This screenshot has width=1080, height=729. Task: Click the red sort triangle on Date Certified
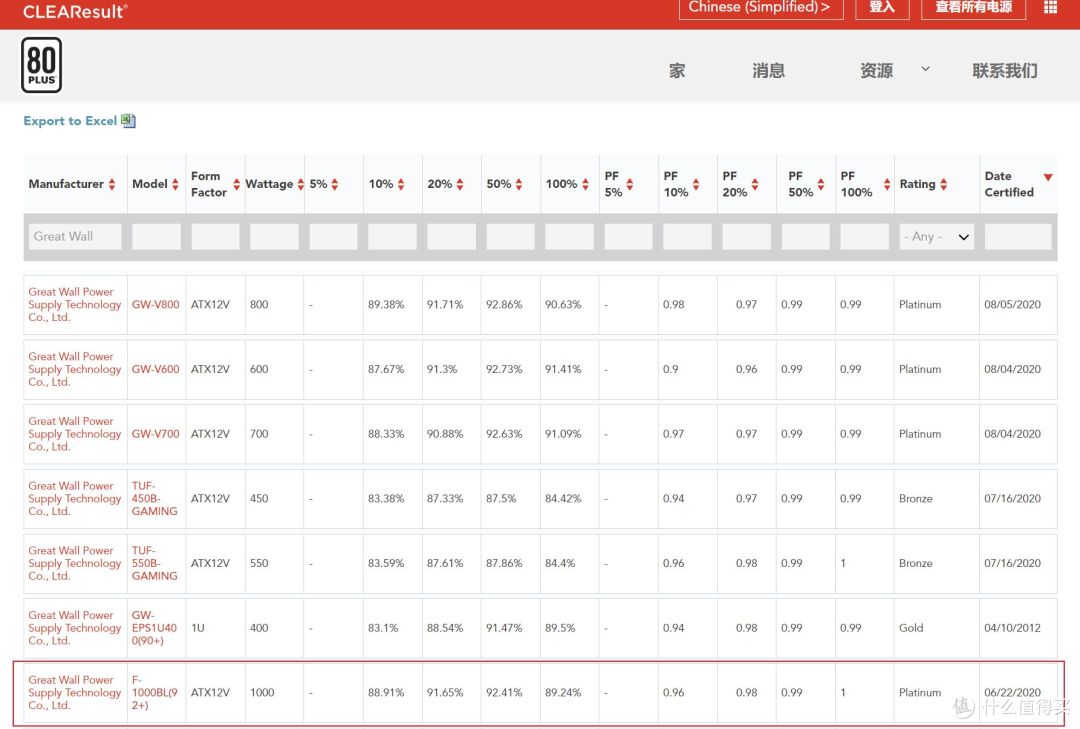1047,175
